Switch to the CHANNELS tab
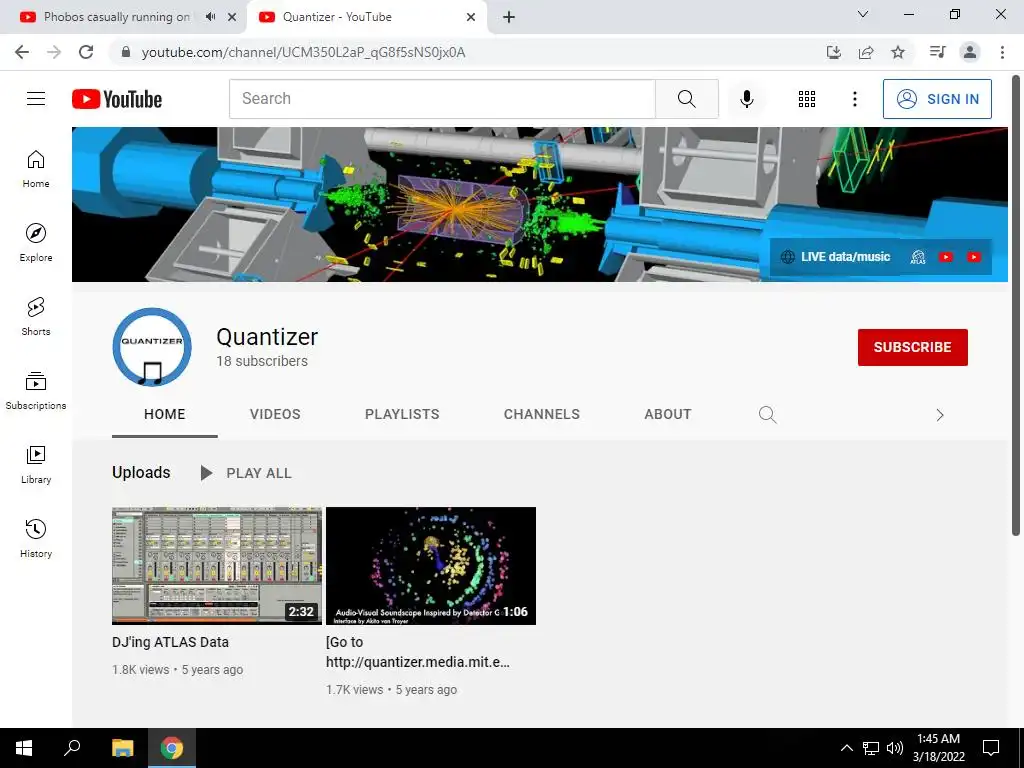1024x768 pixels. click(541, 414)
